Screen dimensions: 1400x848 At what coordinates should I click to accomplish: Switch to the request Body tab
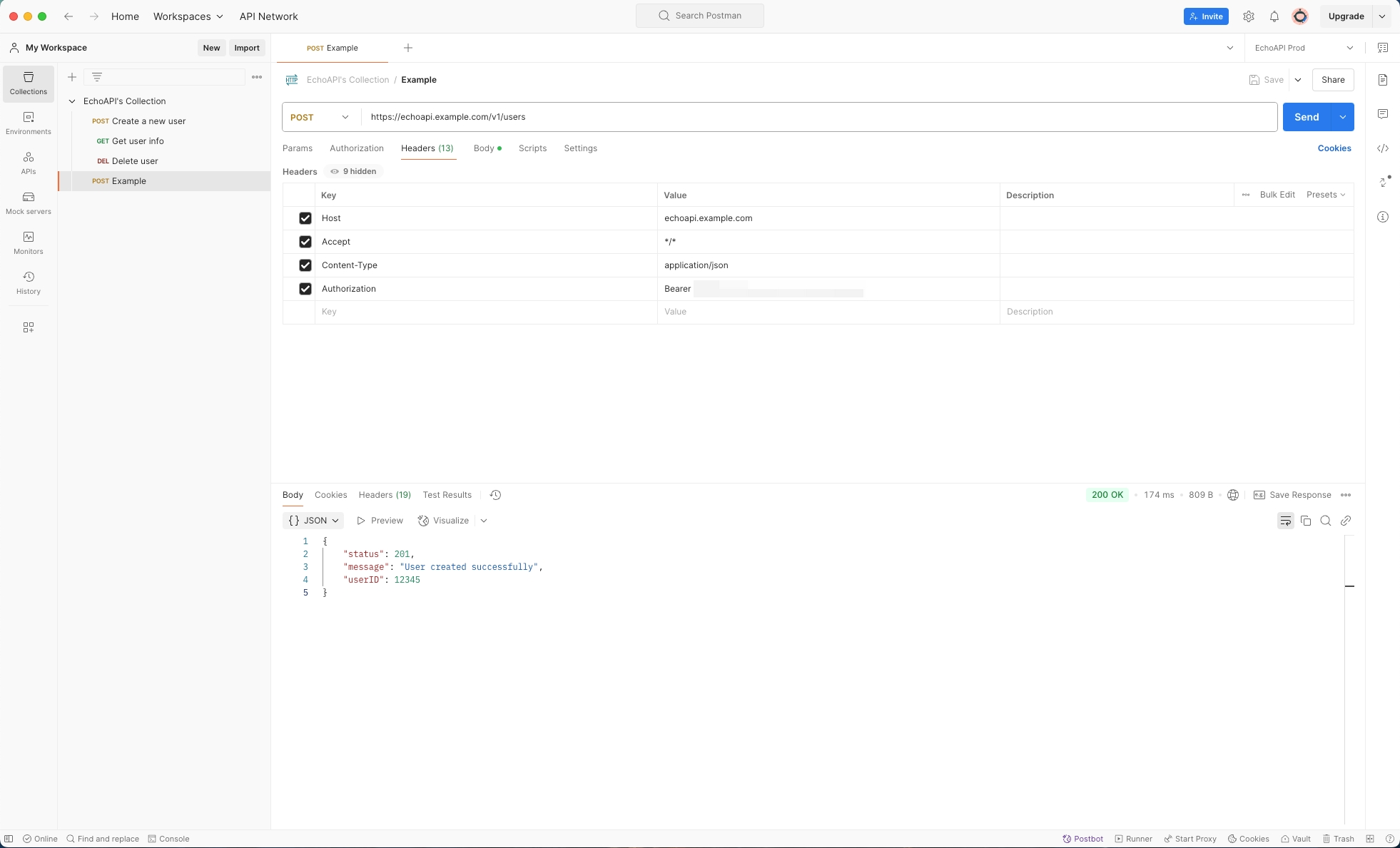pos(487,148)
